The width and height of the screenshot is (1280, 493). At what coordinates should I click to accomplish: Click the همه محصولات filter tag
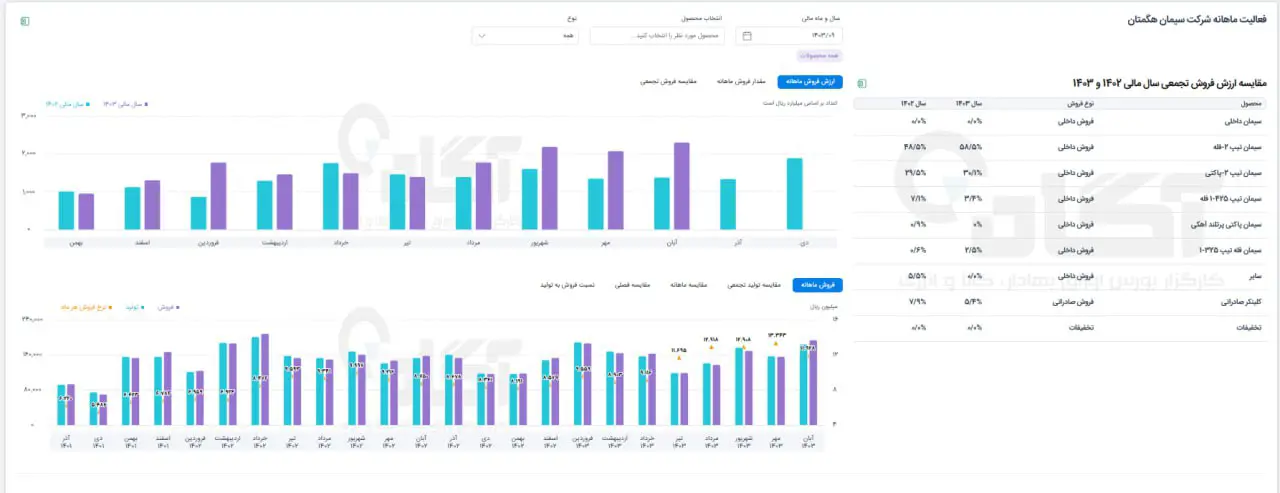819,55
